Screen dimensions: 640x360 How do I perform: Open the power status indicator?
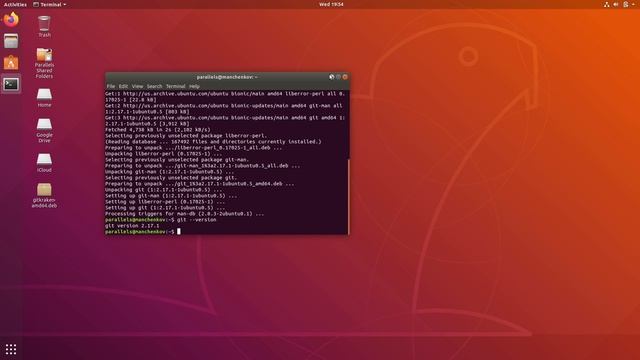[x=626, y=4]
